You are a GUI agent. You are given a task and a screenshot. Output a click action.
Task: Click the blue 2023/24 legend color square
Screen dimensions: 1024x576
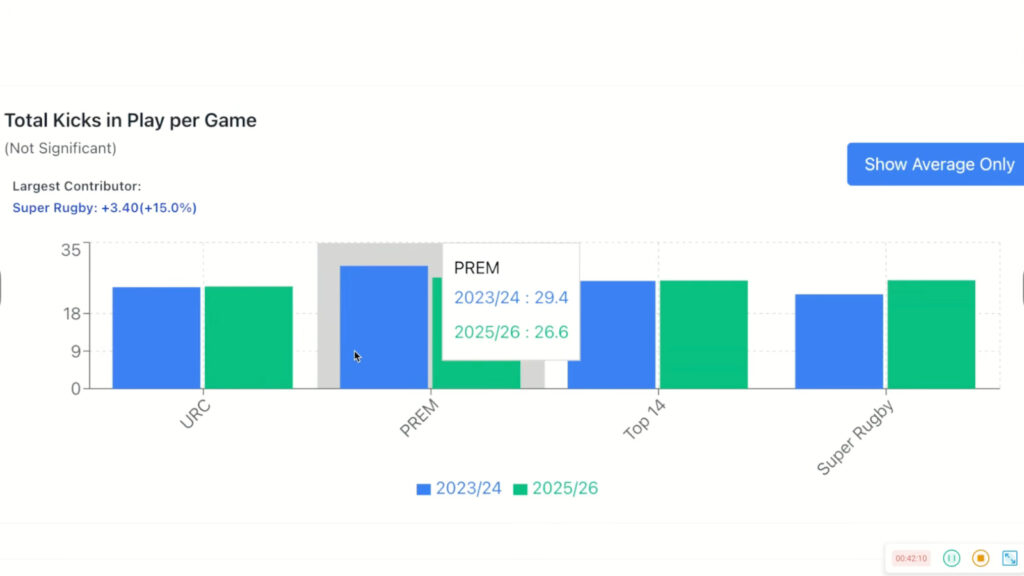[424, 489]
